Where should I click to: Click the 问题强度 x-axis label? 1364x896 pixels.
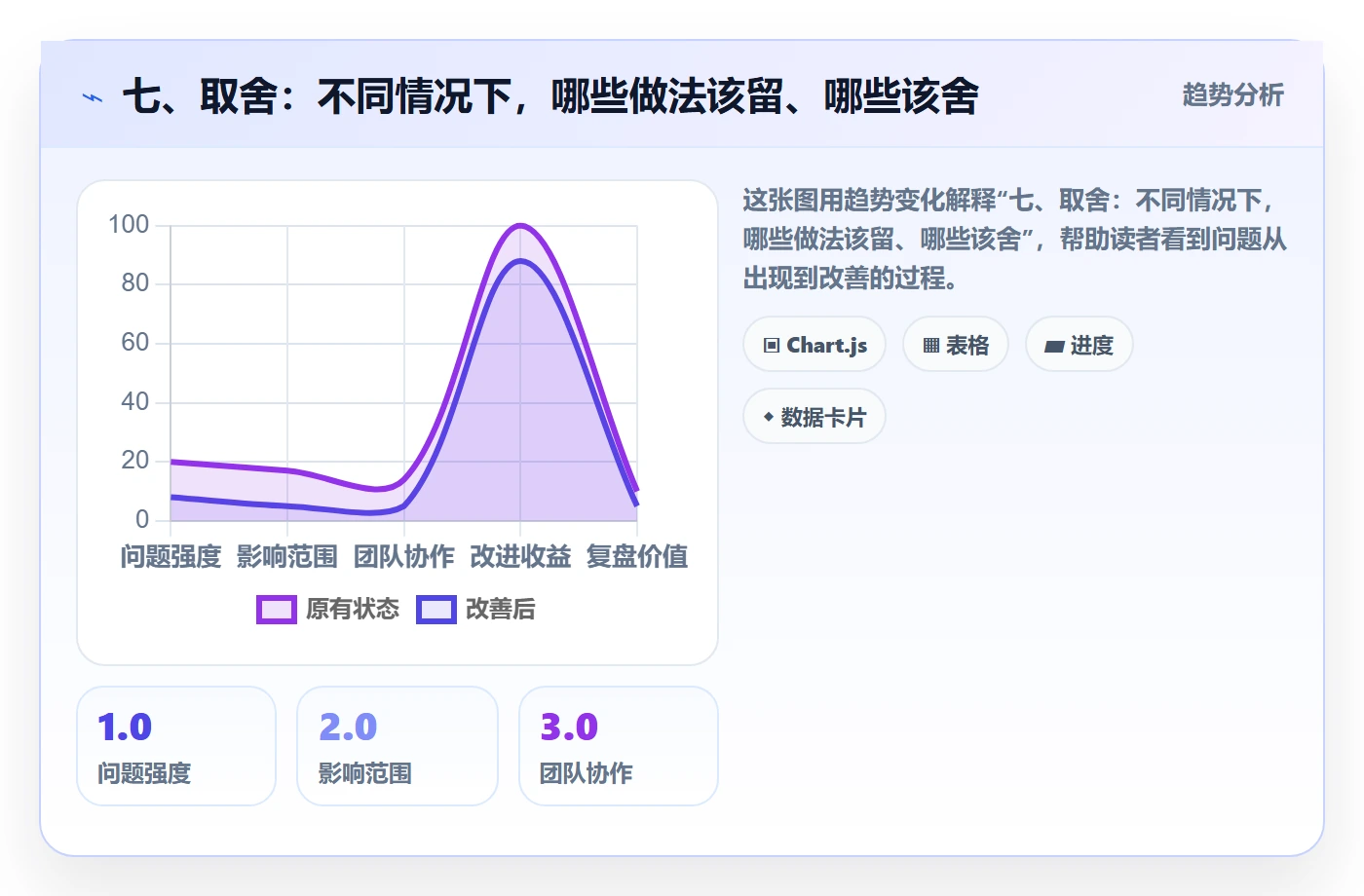(x=170, y=557)
